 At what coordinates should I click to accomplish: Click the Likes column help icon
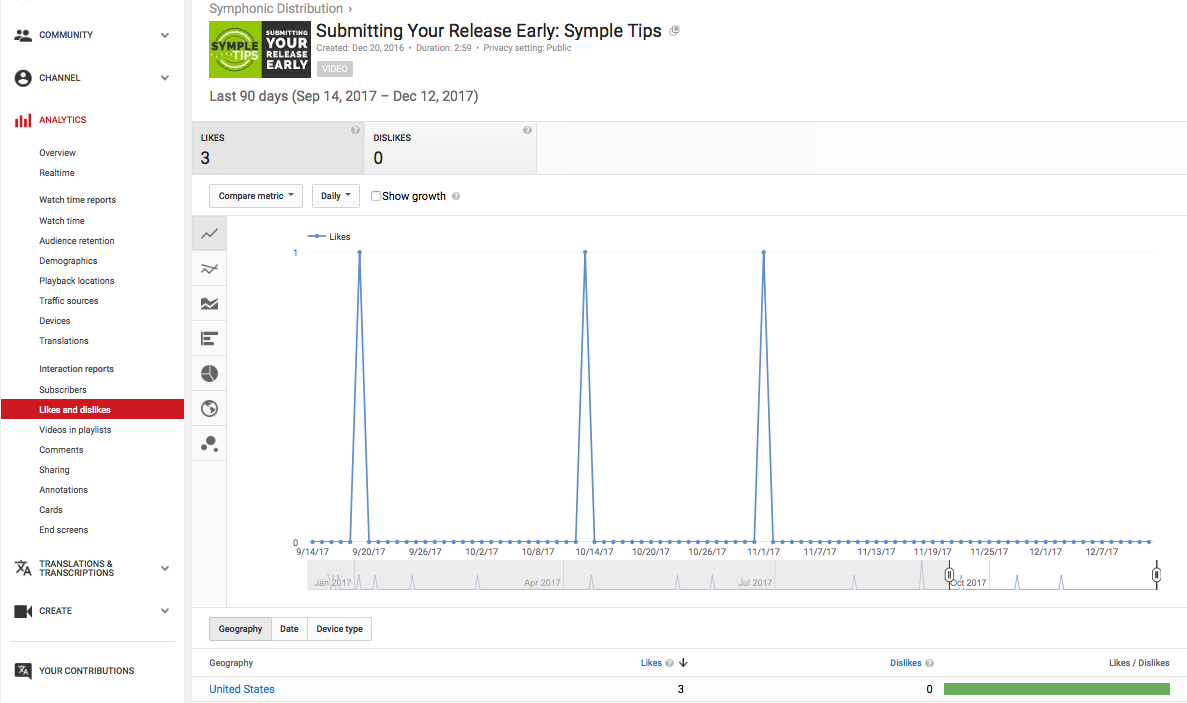tap(669, 663)
